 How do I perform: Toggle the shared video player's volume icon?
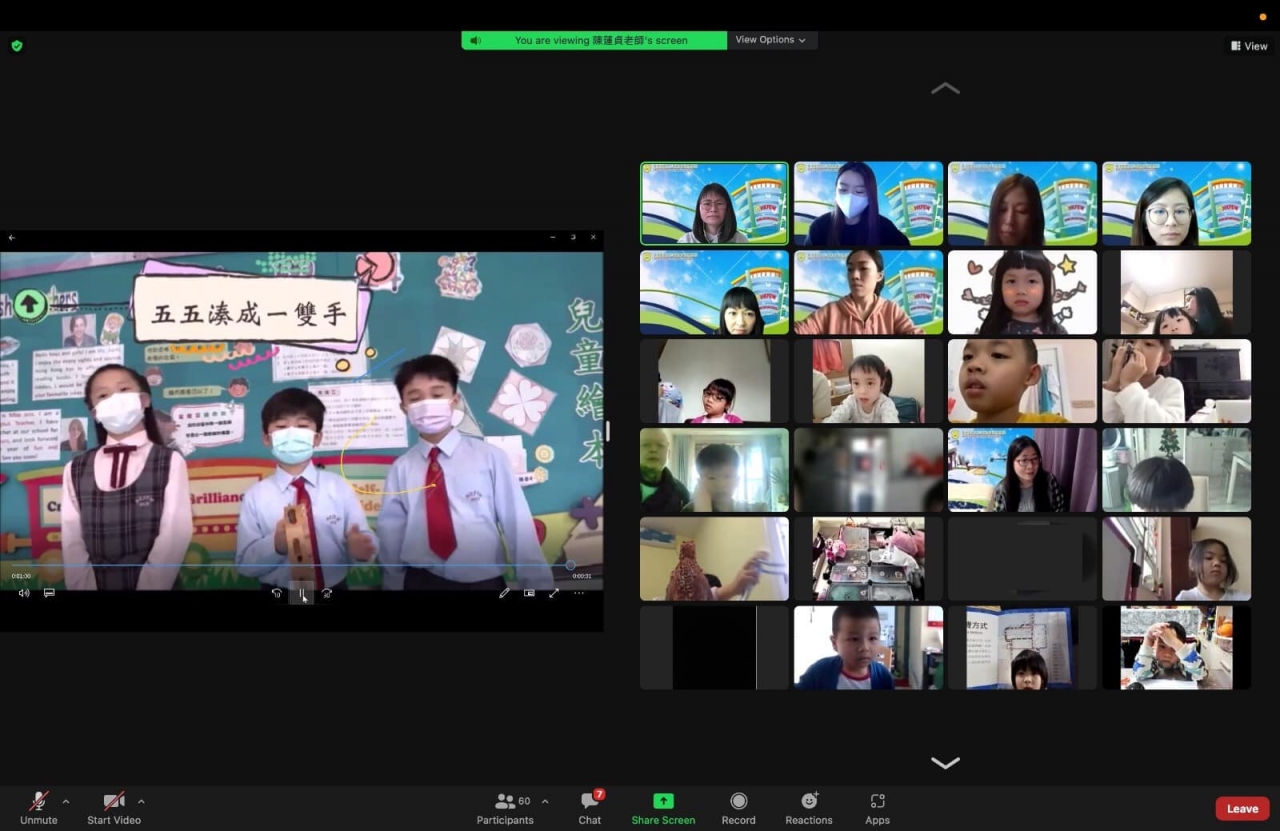pyautogui.click(x=24, y=593)
